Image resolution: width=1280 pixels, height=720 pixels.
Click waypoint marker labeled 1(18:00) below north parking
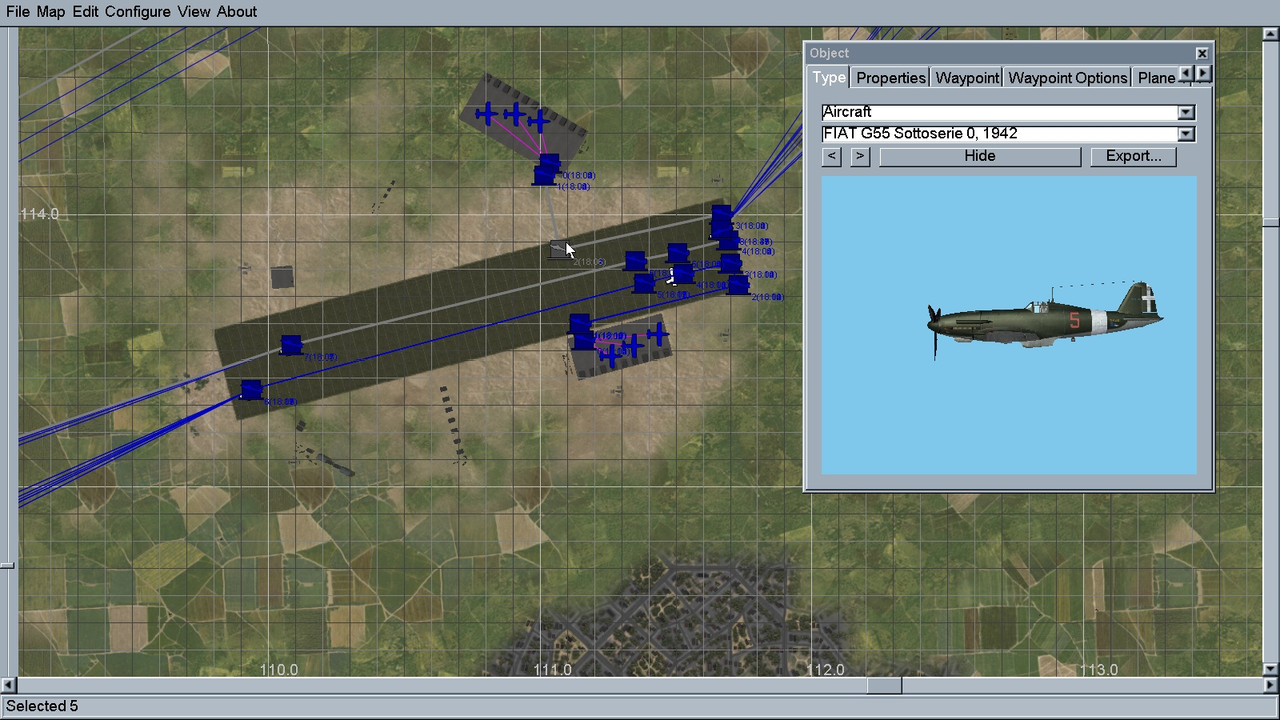(x=544, y=176)
